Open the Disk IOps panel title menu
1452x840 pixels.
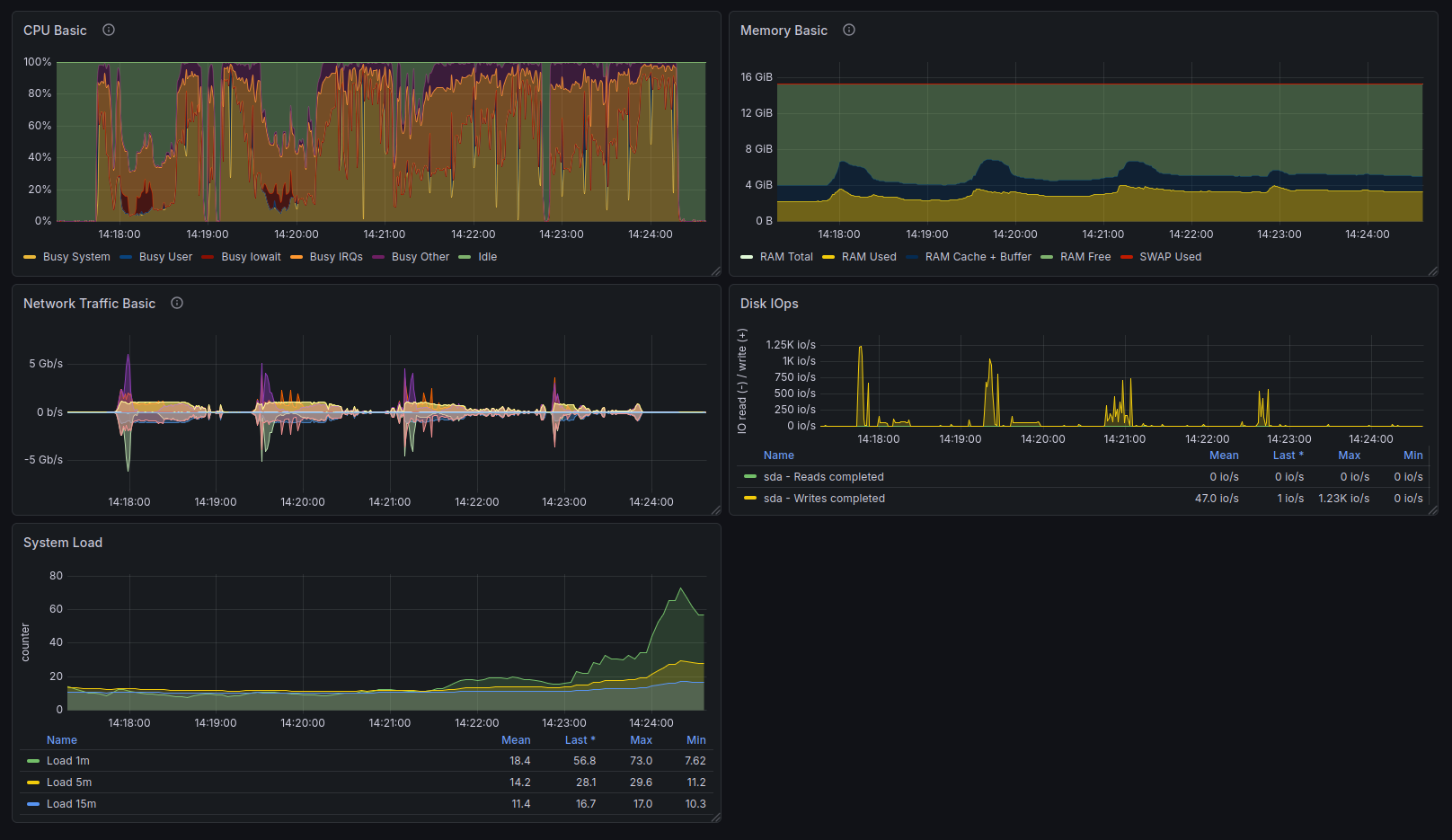(x=769, y=304)
